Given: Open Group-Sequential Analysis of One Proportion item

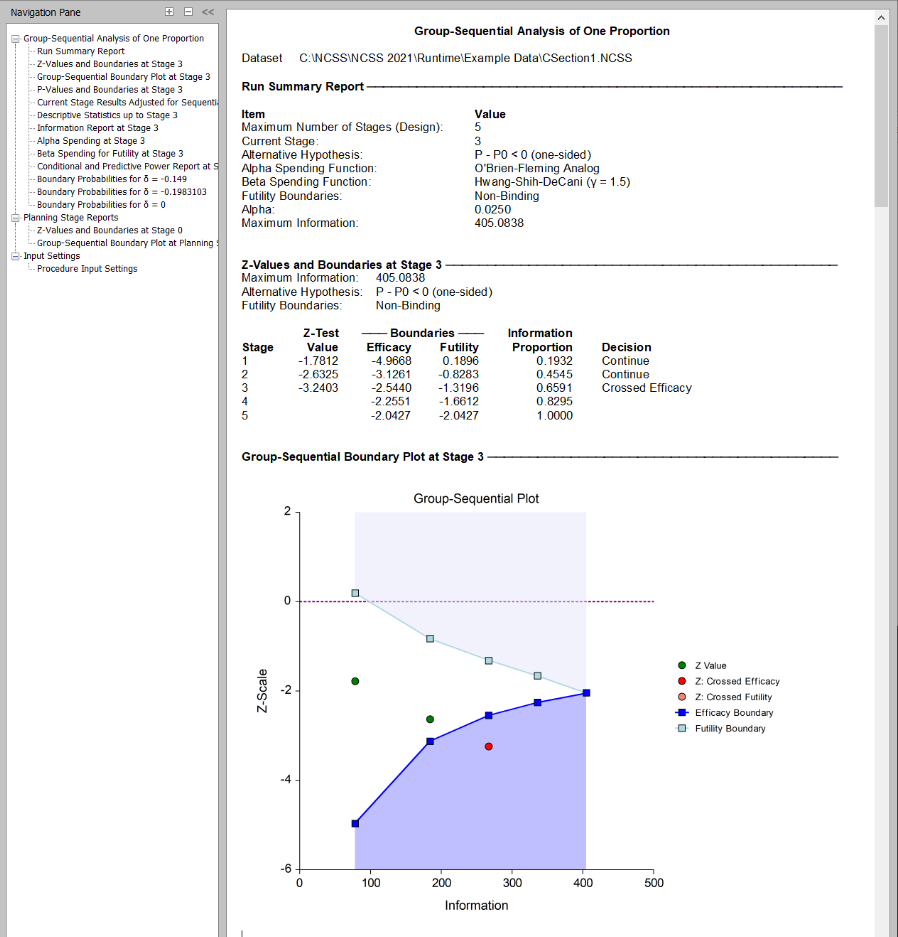Looking at the screenshot, I should 114,38.
